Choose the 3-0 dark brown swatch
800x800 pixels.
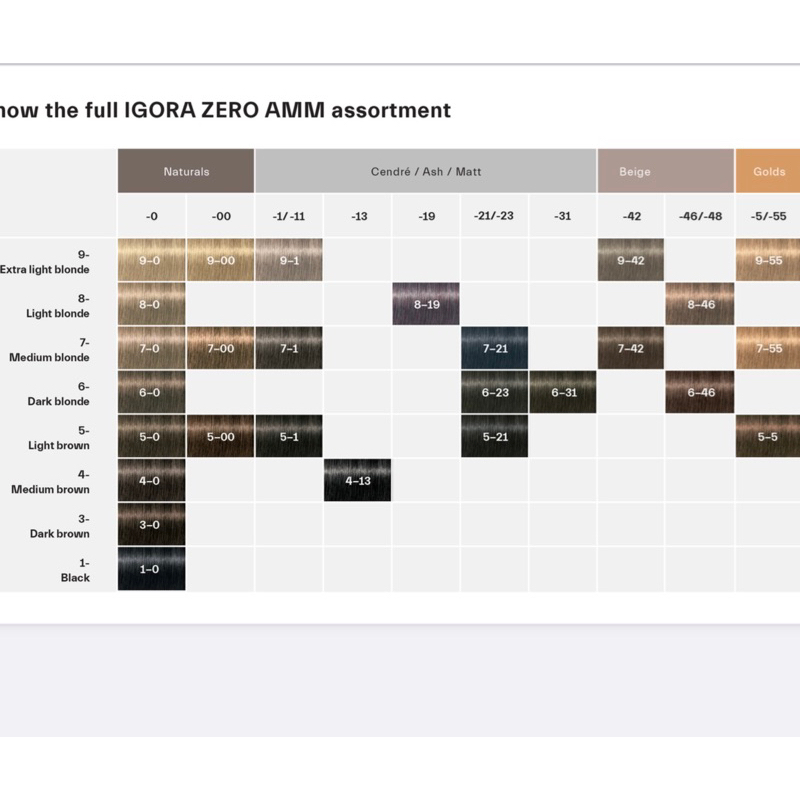click(x=152, y=524)
